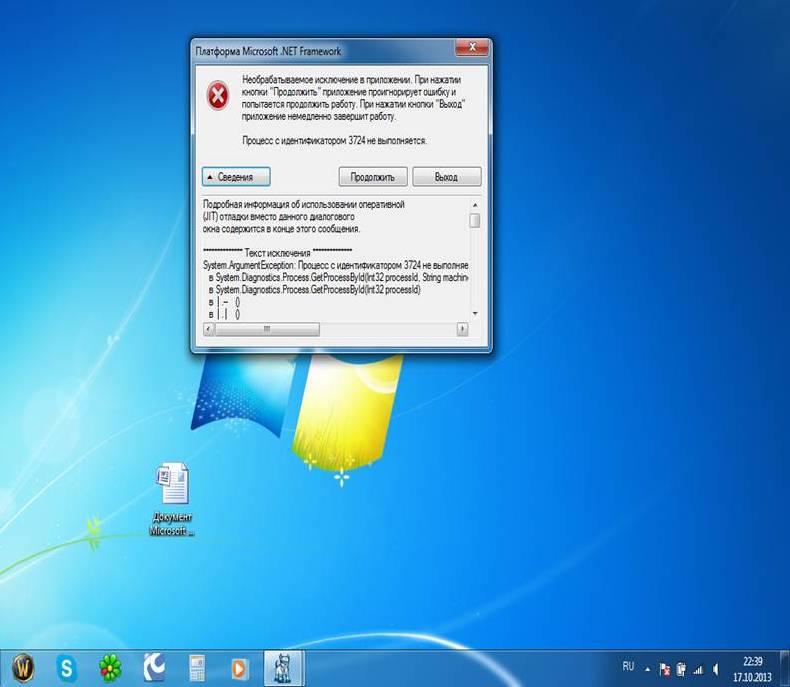The height and width of the screenshot is (687, 790).
Task: Click the dialog title 'Платформа Microsoft .NET Framework'
Action: (x=269, y=51)
